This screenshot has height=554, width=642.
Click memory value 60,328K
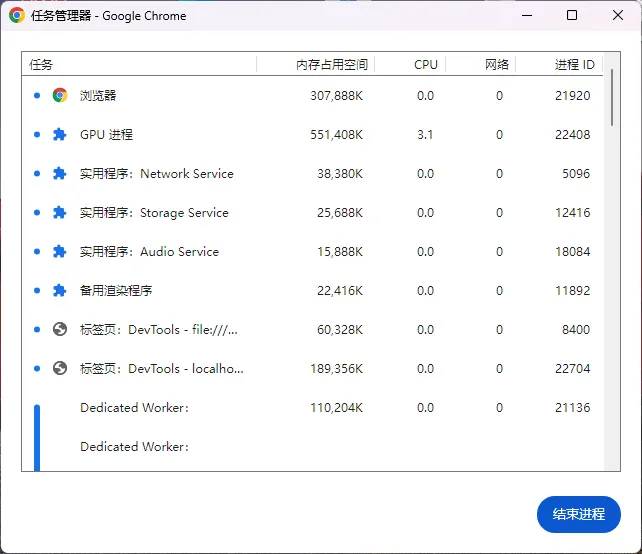pyautogui.click(x=340, y=330)
